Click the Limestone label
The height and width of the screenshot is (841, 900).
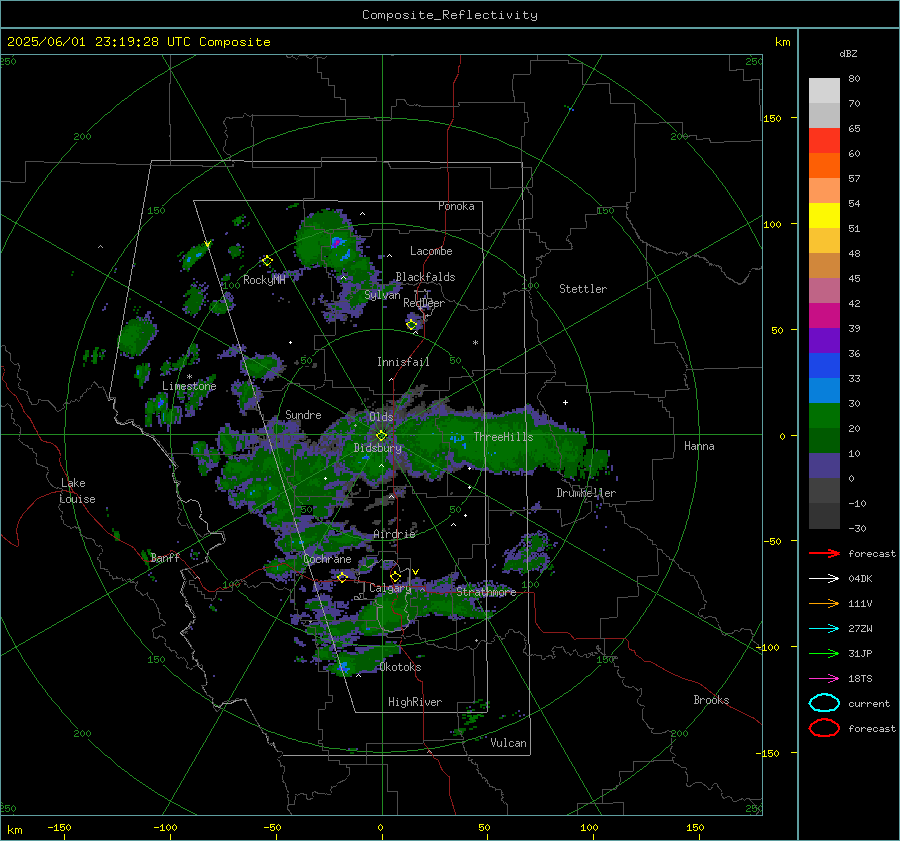(x=189, y=386)
